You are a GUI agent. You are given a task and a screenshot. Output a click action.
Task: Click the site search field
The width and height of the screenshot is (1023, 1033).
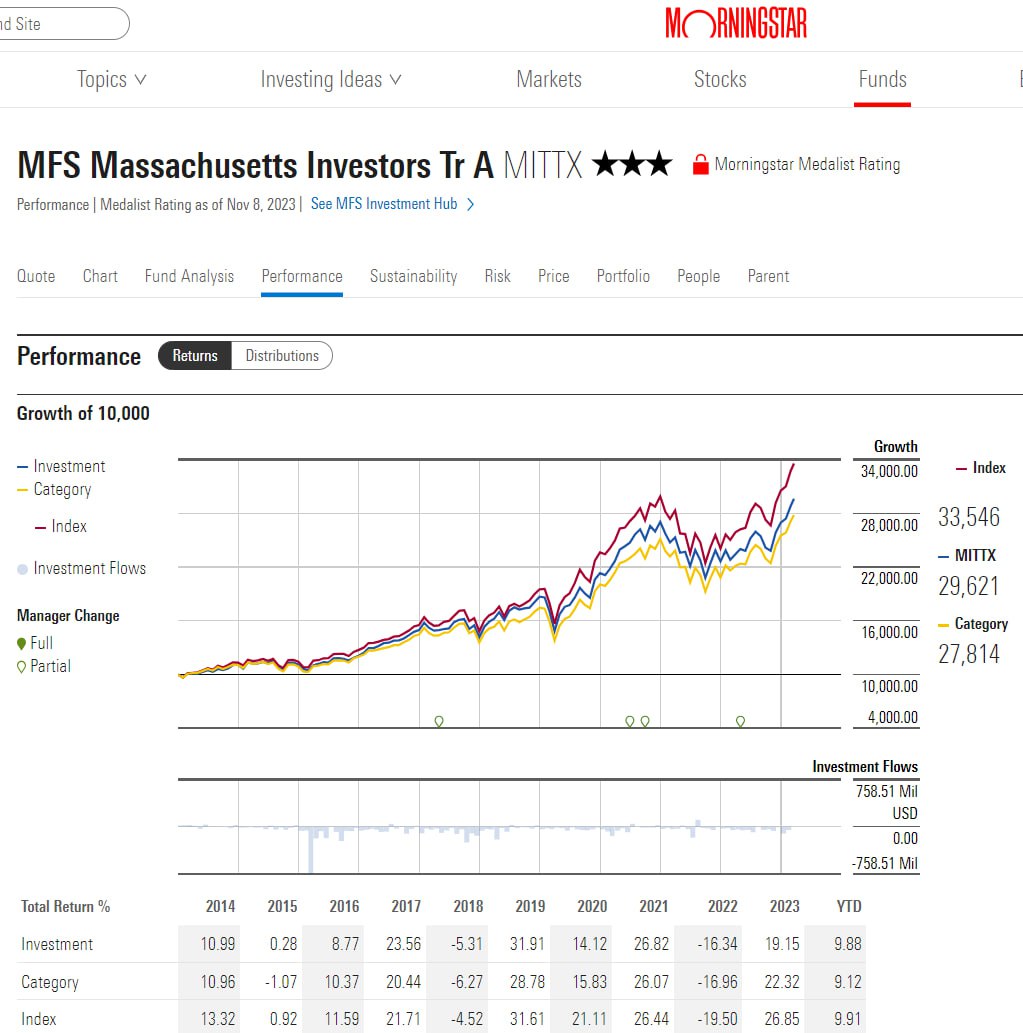point(60,24)
